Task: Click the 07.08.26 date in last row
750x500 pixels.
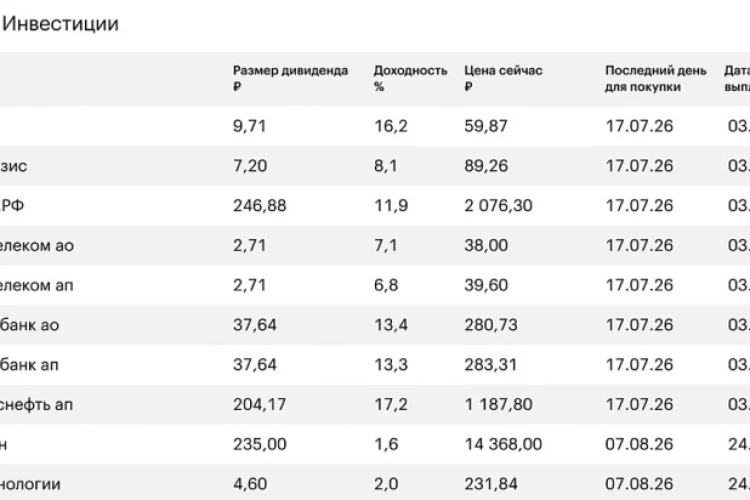Action: pyautogui.click(x=639, y=484)
